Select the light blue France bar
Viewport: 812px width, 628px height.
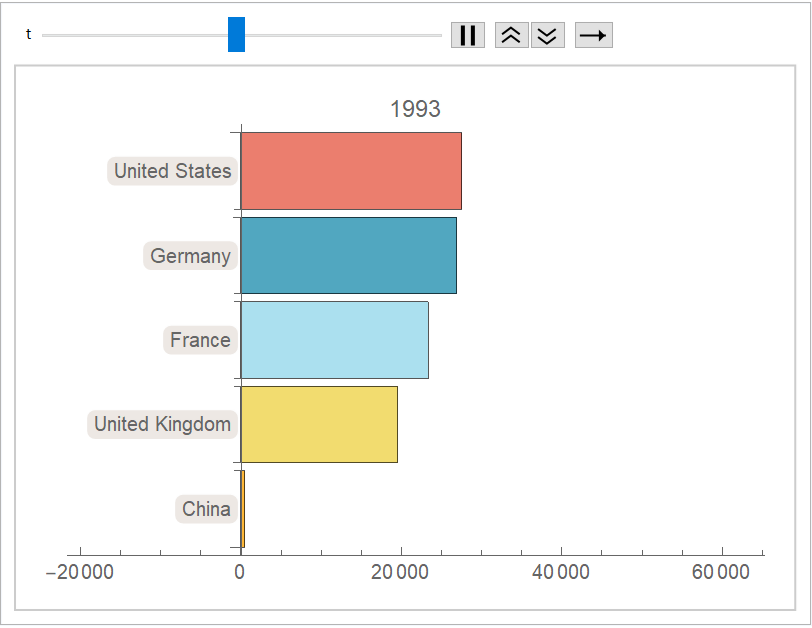(x=334, y=340)
